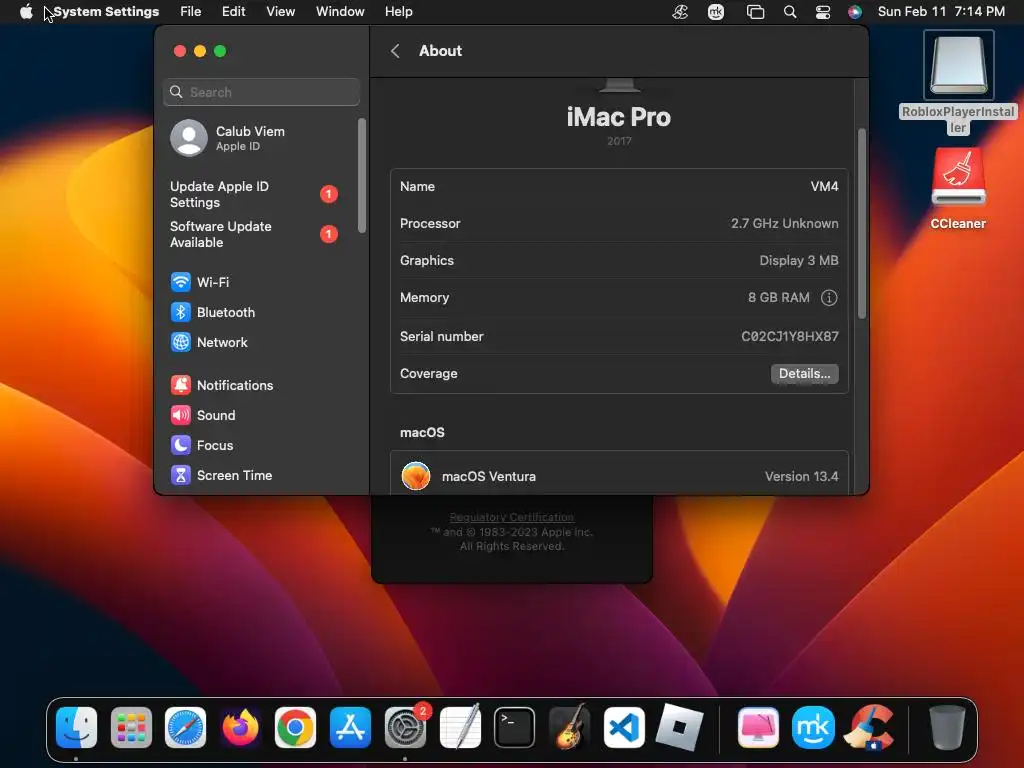The image size is (1024, 768).
Task: Open Terminal from the Dock
Action: click(x=515, y=727)
